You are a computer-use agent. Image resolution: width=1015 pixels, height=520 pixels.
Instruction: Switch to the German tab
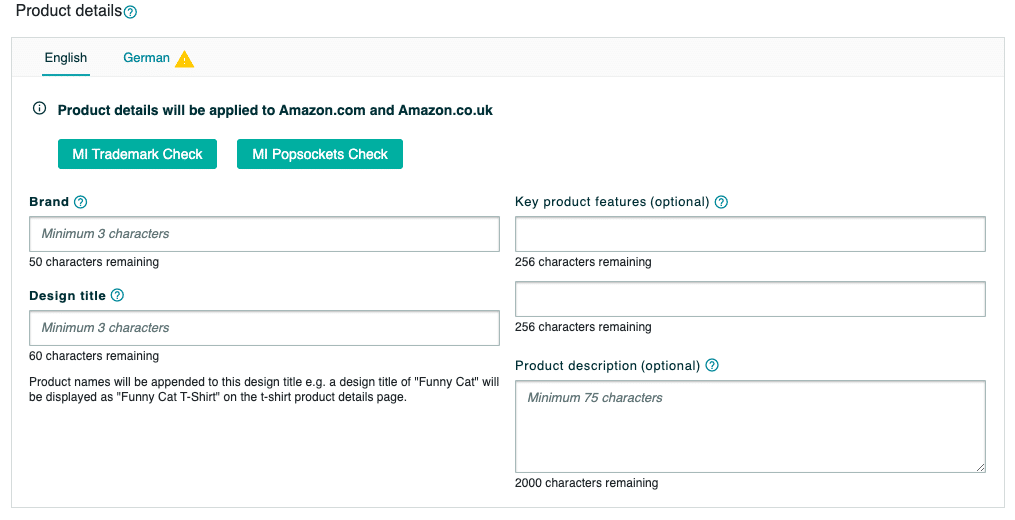[x=146, y=58]
